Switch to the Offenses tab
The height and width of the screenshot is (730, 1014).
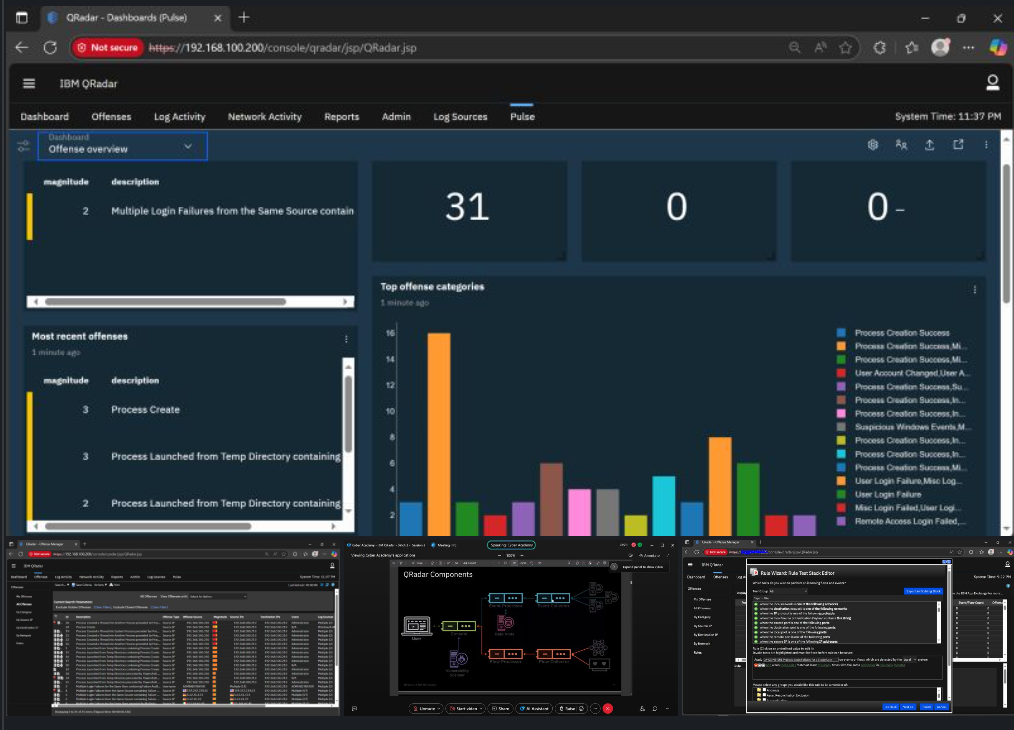[111, 116]
